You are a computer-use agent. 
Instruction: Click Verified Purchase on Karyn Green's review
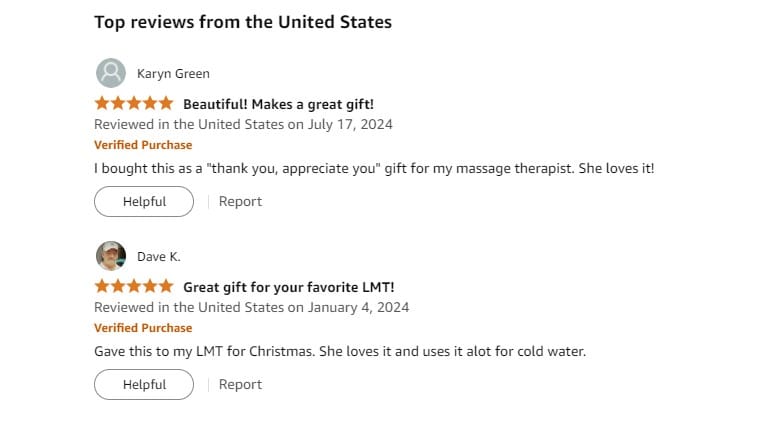[143, 145]
